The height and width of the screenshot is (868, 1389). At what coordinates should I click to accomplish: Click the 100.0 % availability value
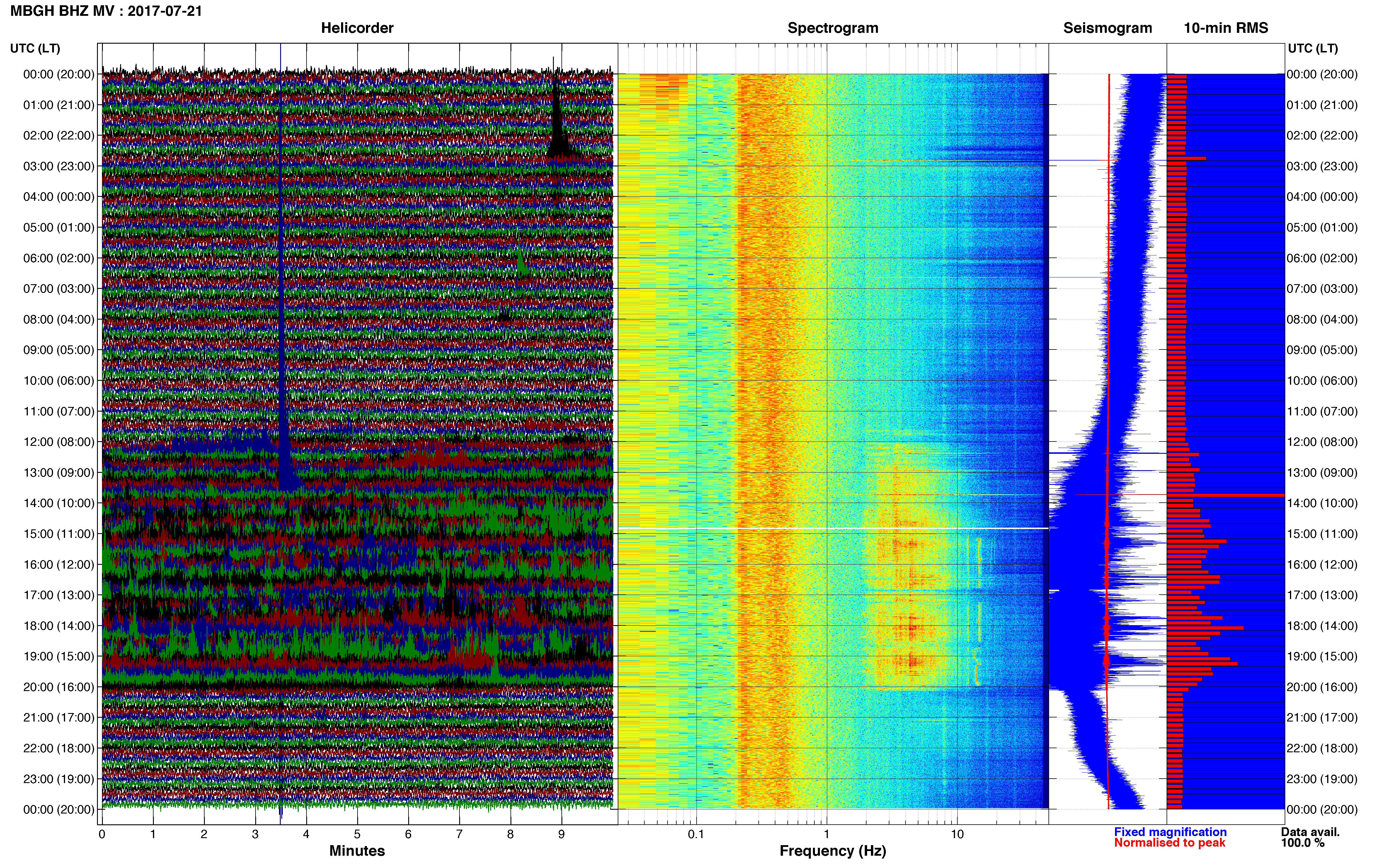(1302, 843)
